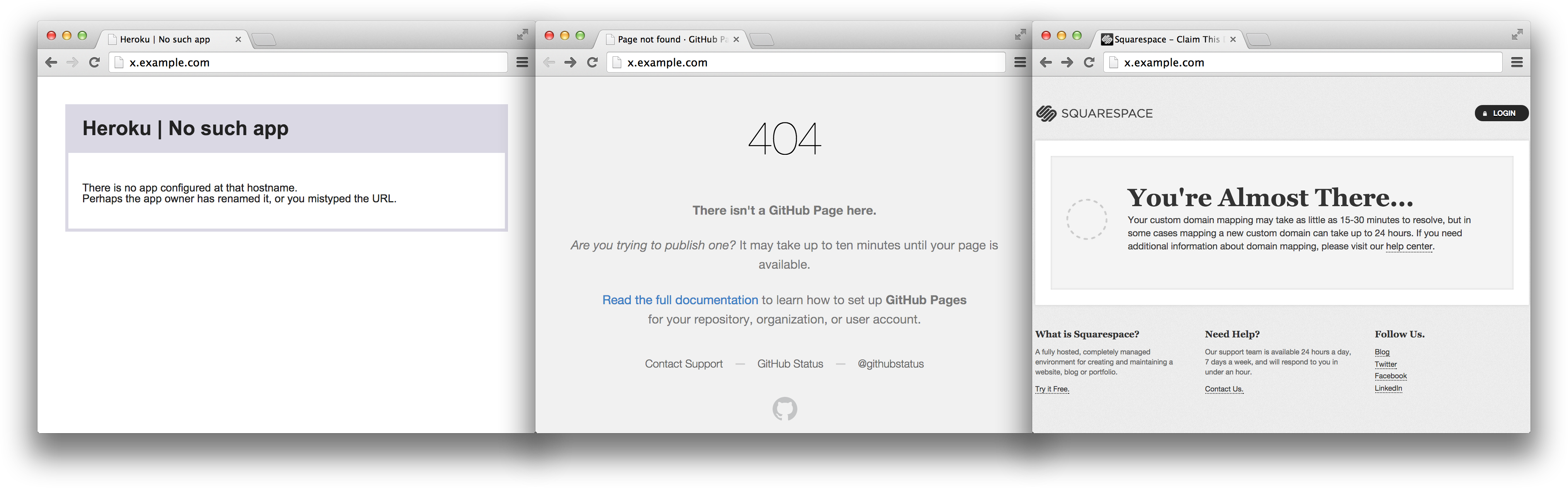Open the Twitter link under Follow Us

click(1385, 364)
